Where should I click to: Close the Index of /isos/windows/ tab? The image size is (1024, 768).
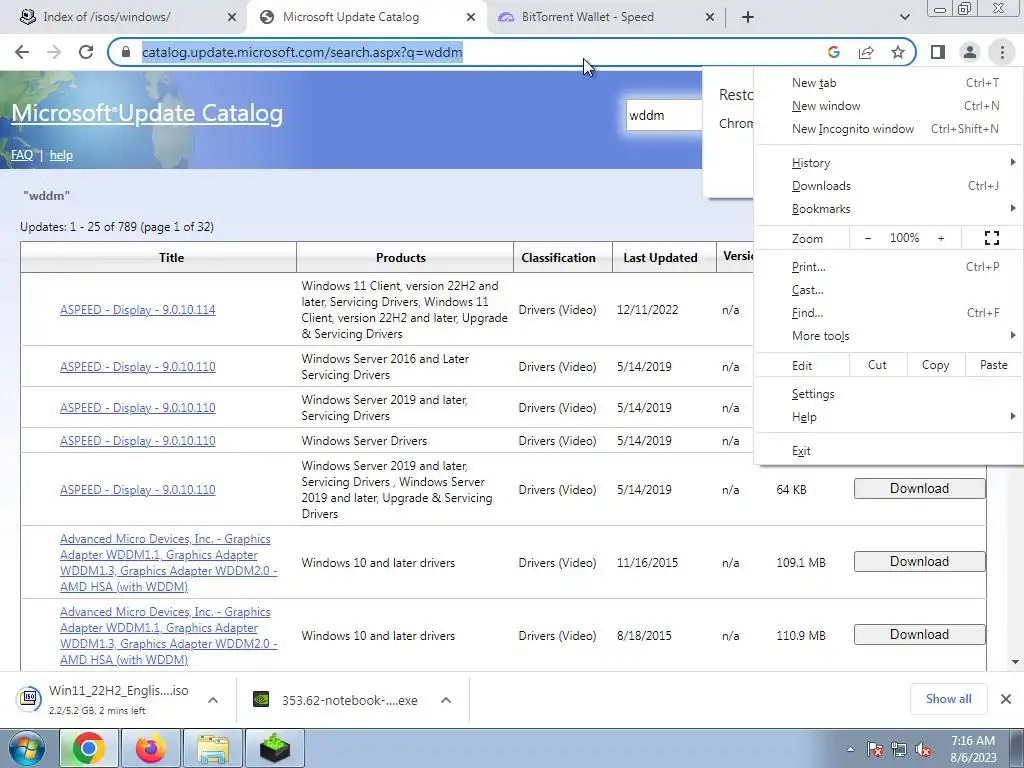(232, 18)
